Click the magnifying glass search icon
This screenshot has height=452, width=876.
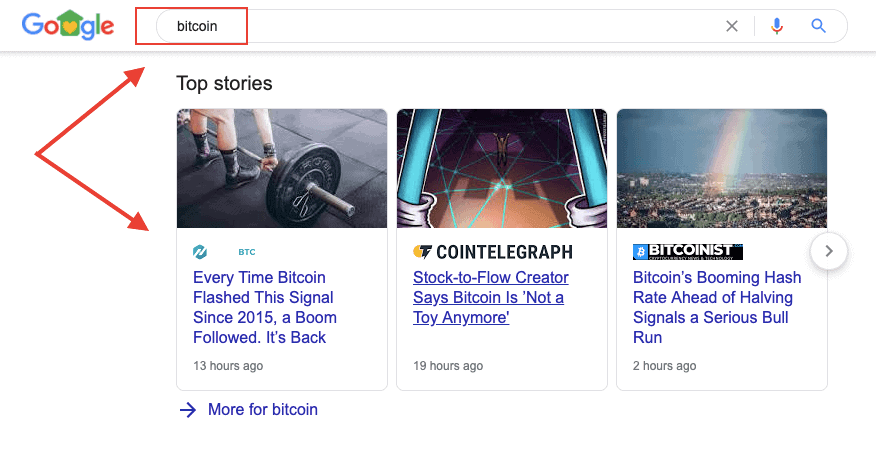819,26
